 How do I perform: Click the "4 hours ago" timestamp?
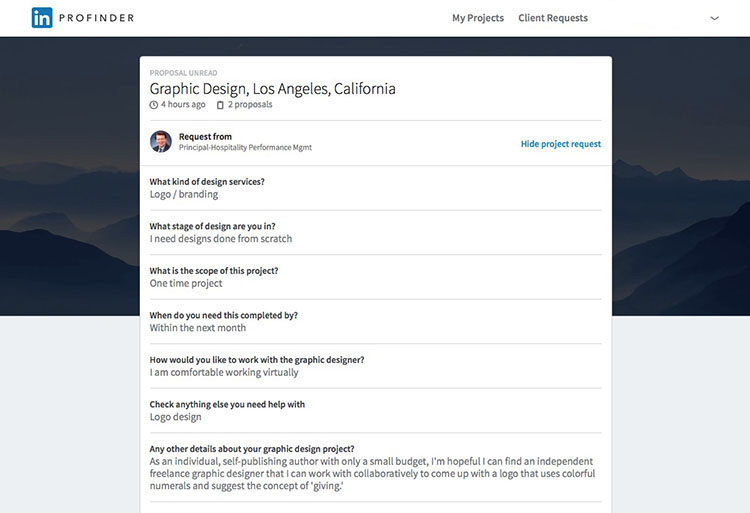click(x=183, y=105)
